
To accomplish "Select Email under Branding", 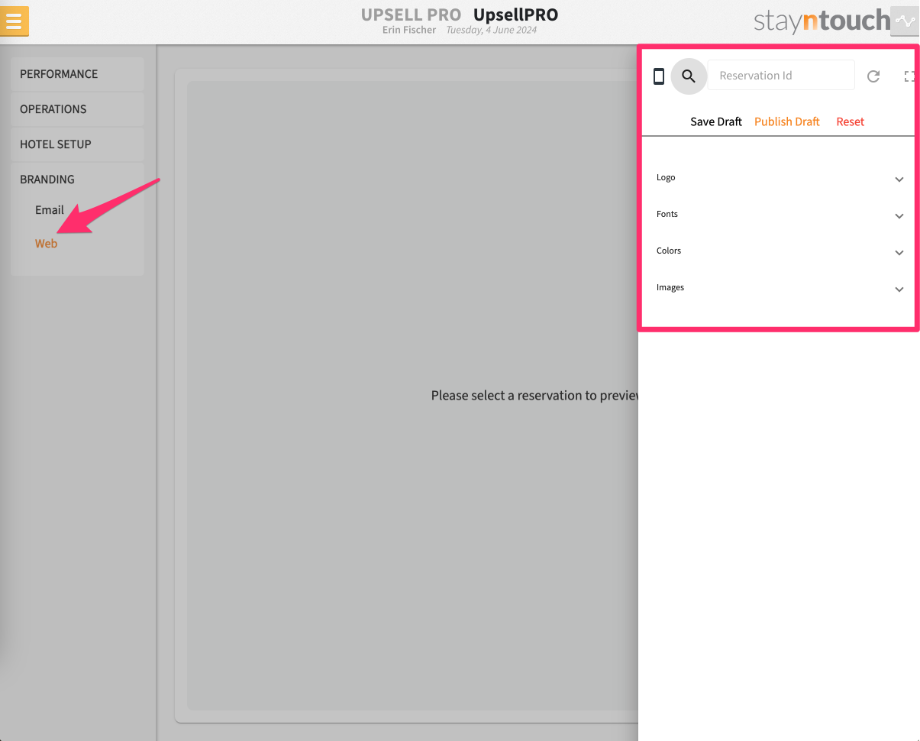I will click(49, 210).
